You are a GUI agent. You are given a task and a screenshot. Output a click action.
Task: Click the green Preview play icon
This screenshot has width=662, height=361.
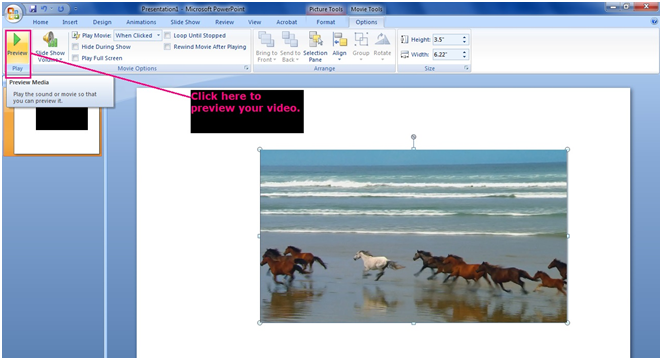tap(17, 40)
